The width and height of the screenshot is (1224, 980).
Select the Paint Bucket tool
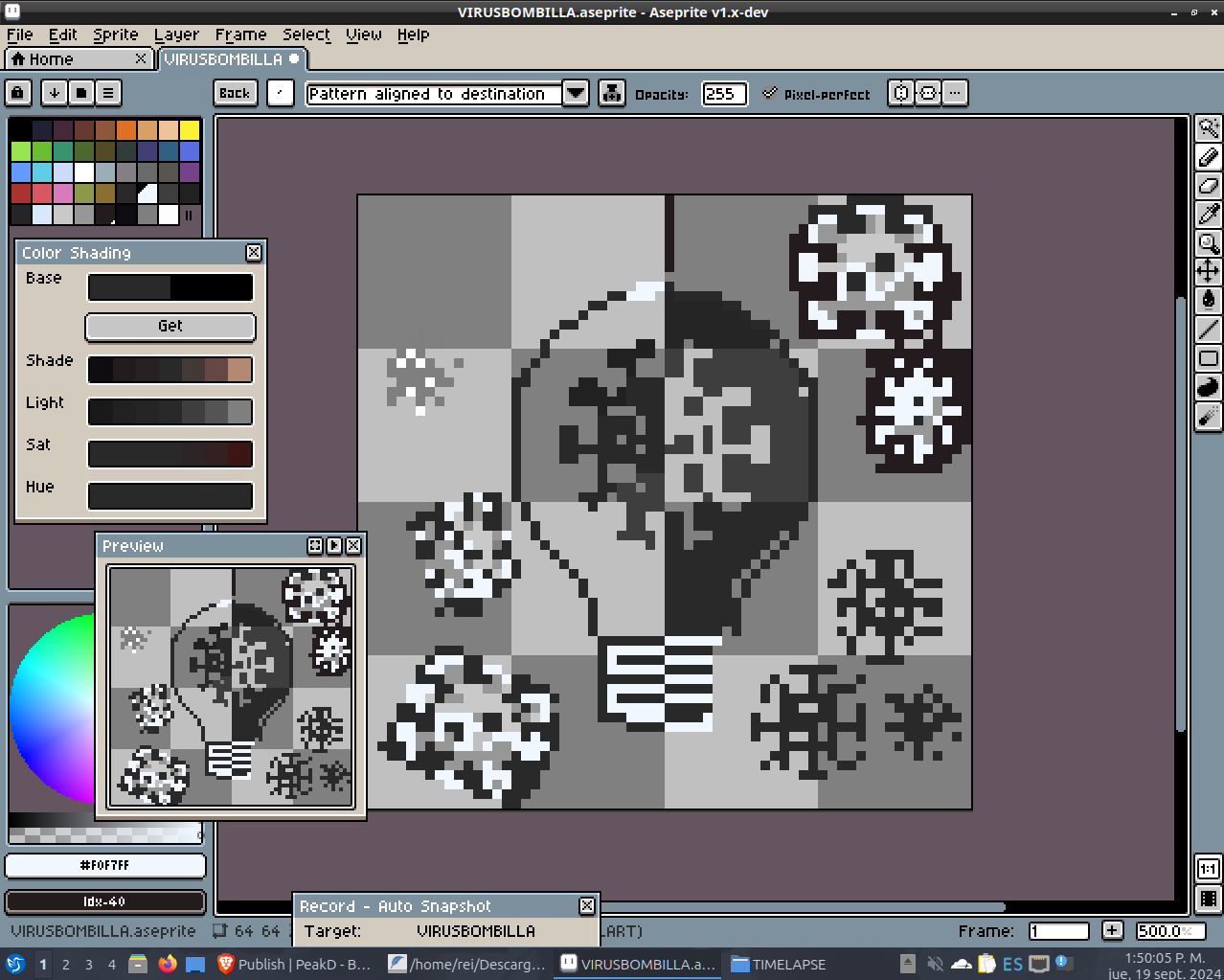(1209, 301)
